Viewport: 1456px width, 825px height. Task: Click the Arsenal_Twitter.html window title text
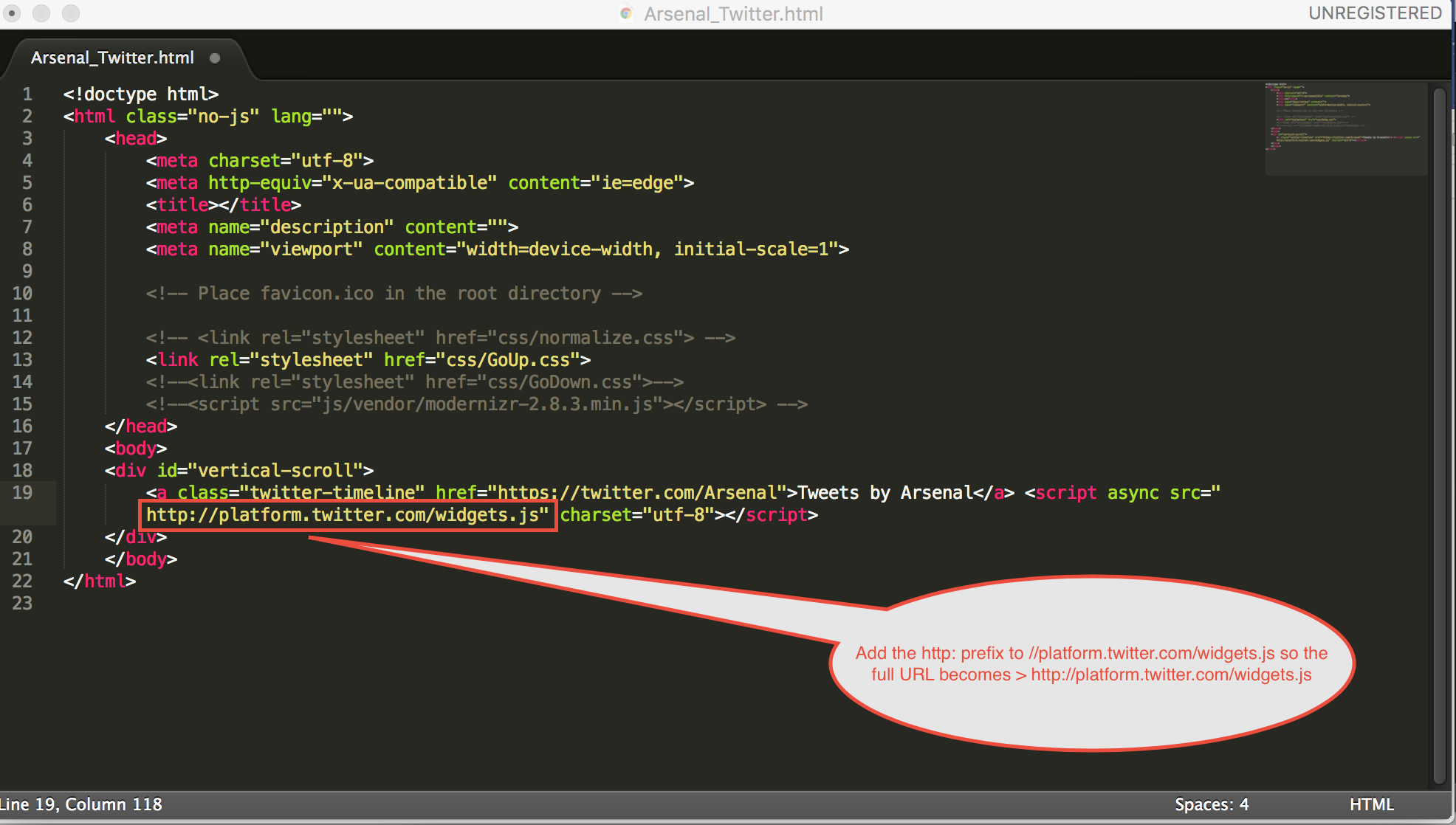(732, 13)
